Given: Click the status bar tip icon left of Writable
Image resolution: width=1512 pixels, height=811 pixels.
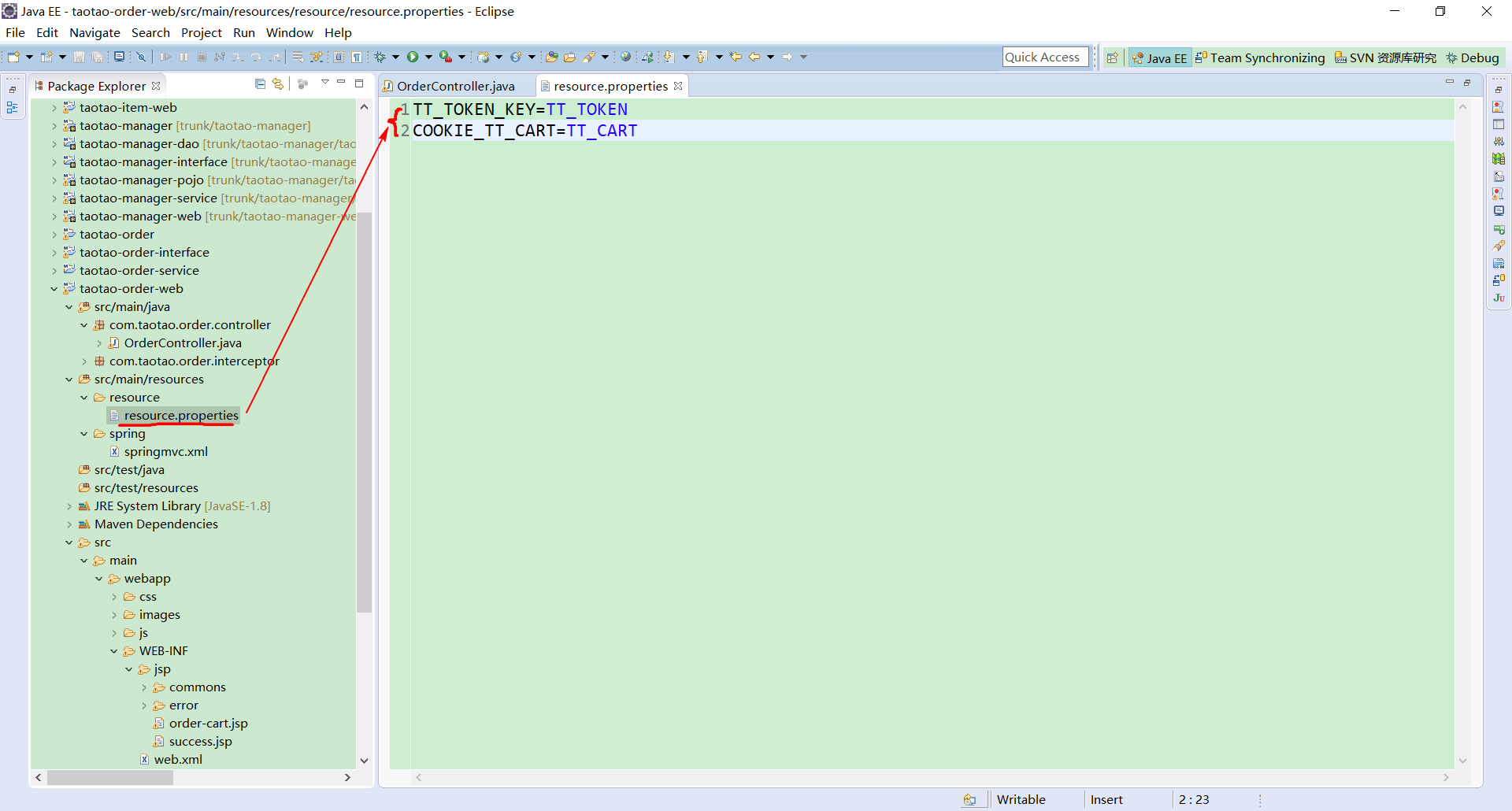Looking at the screenshot, I should point(969,799).
